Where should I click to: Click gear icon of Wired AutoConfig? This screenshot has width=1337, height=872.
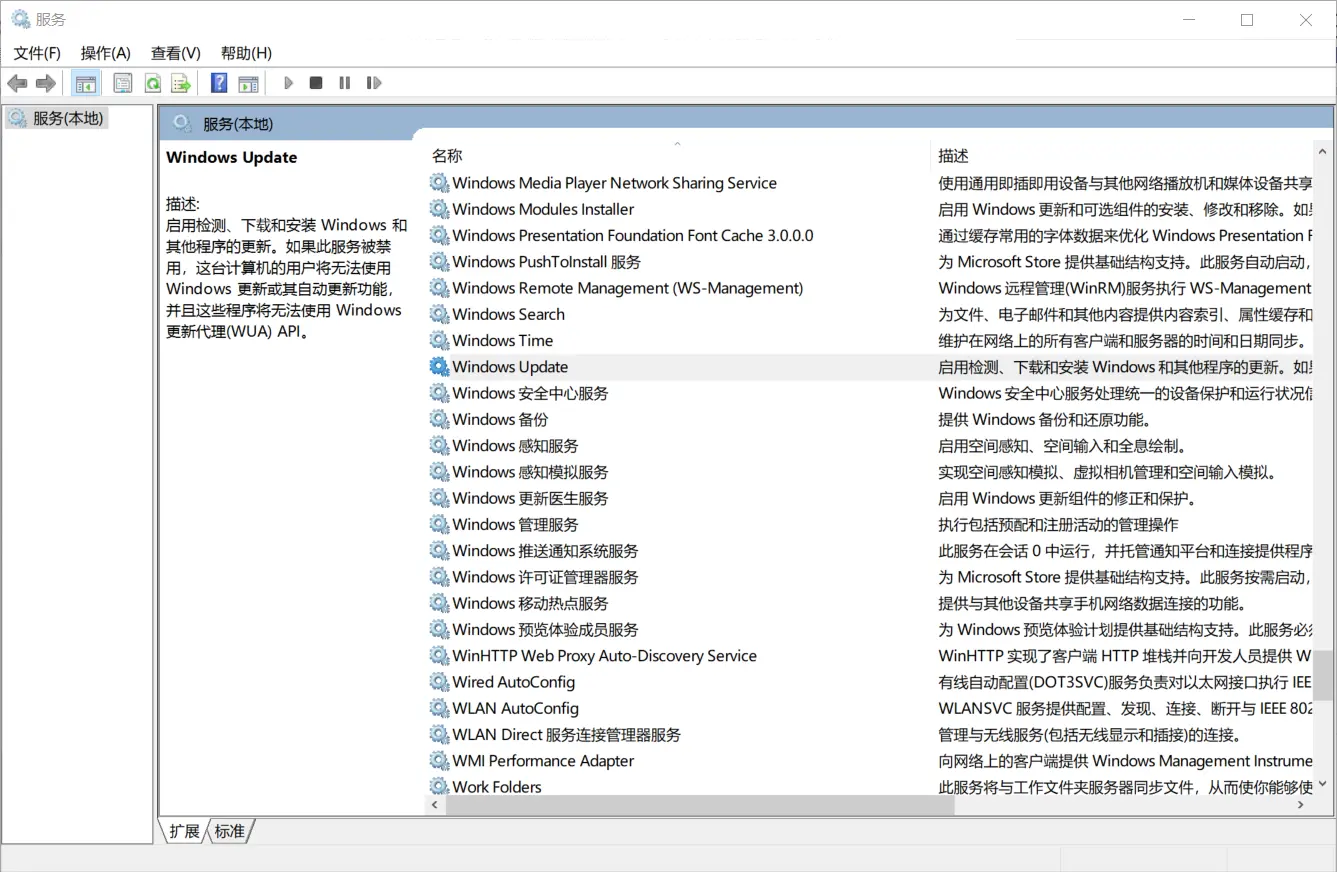[439, 682]
